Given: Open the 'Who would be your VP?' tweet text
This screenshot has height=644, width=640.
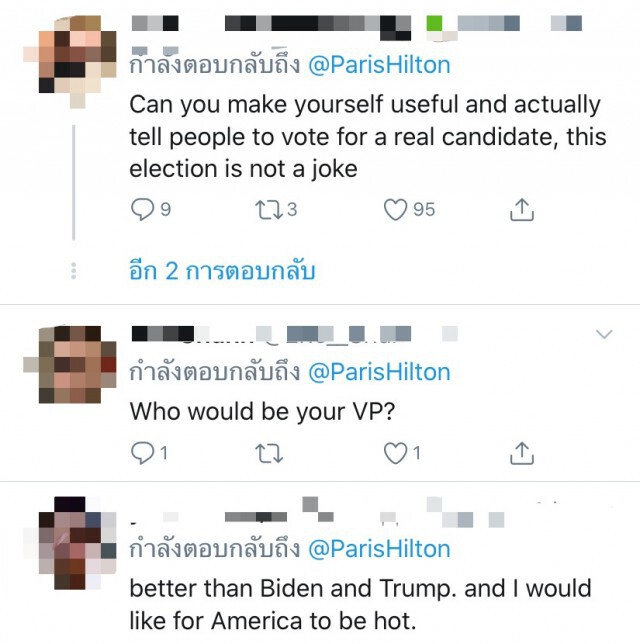Looking at the screenshot, I should click(262, 411).
